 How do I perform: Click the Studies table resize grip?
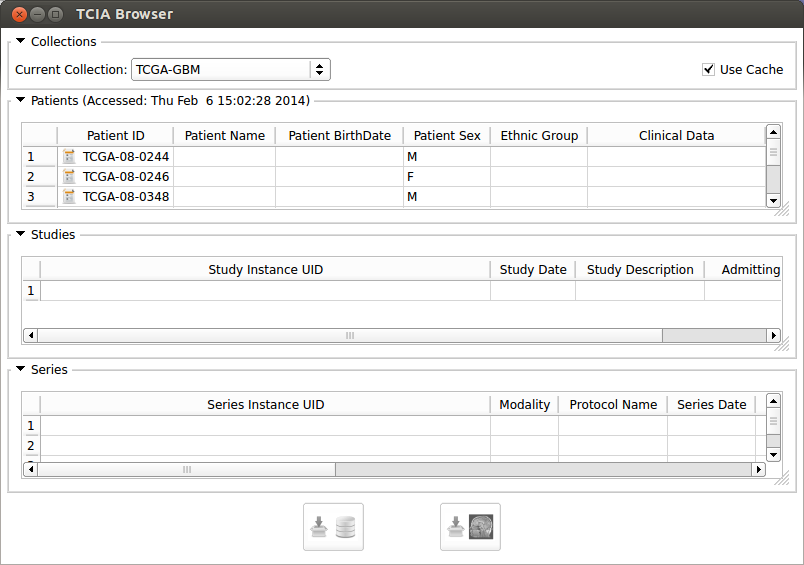[x=781, y=343]
